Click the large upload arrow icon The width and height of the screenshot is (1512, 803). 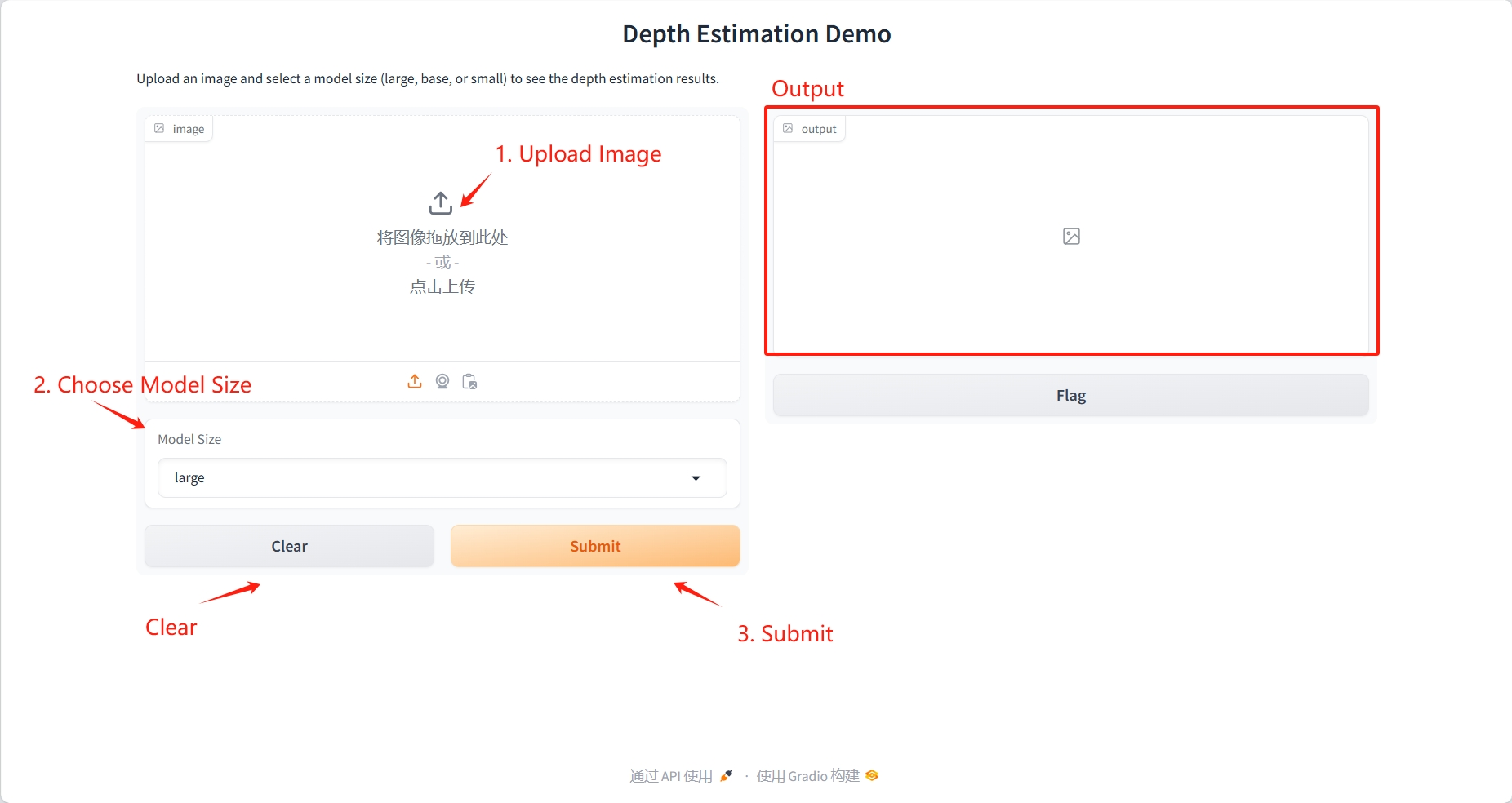(441, 202)
